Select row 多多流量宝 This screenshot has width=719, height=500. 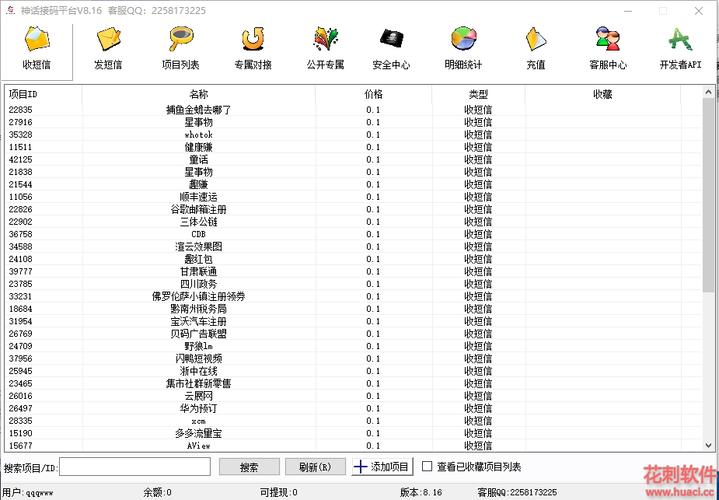pyautogui.click(x=353, y=433)
